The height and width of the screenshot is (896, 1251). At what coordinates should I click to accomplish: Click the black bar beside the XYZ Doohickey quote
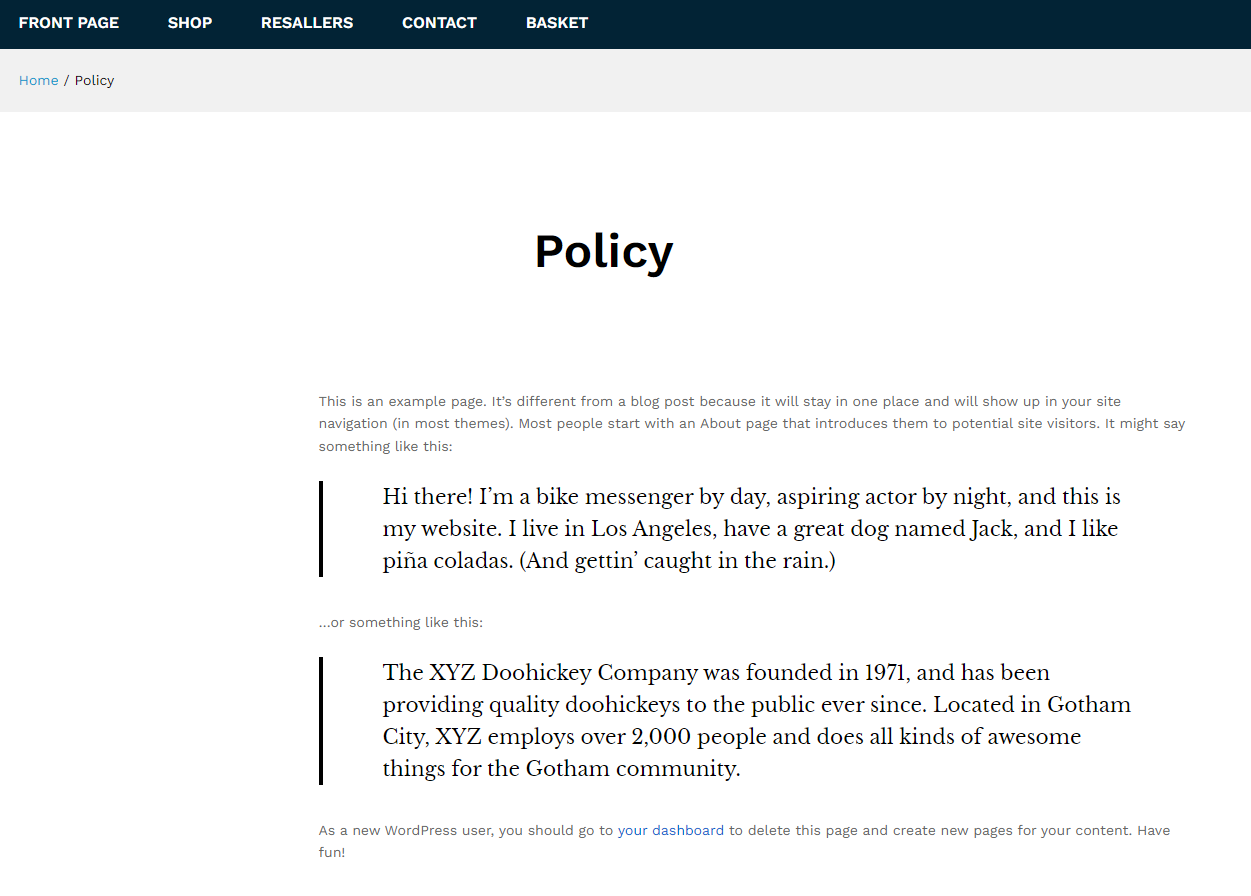tap(321, 721)
